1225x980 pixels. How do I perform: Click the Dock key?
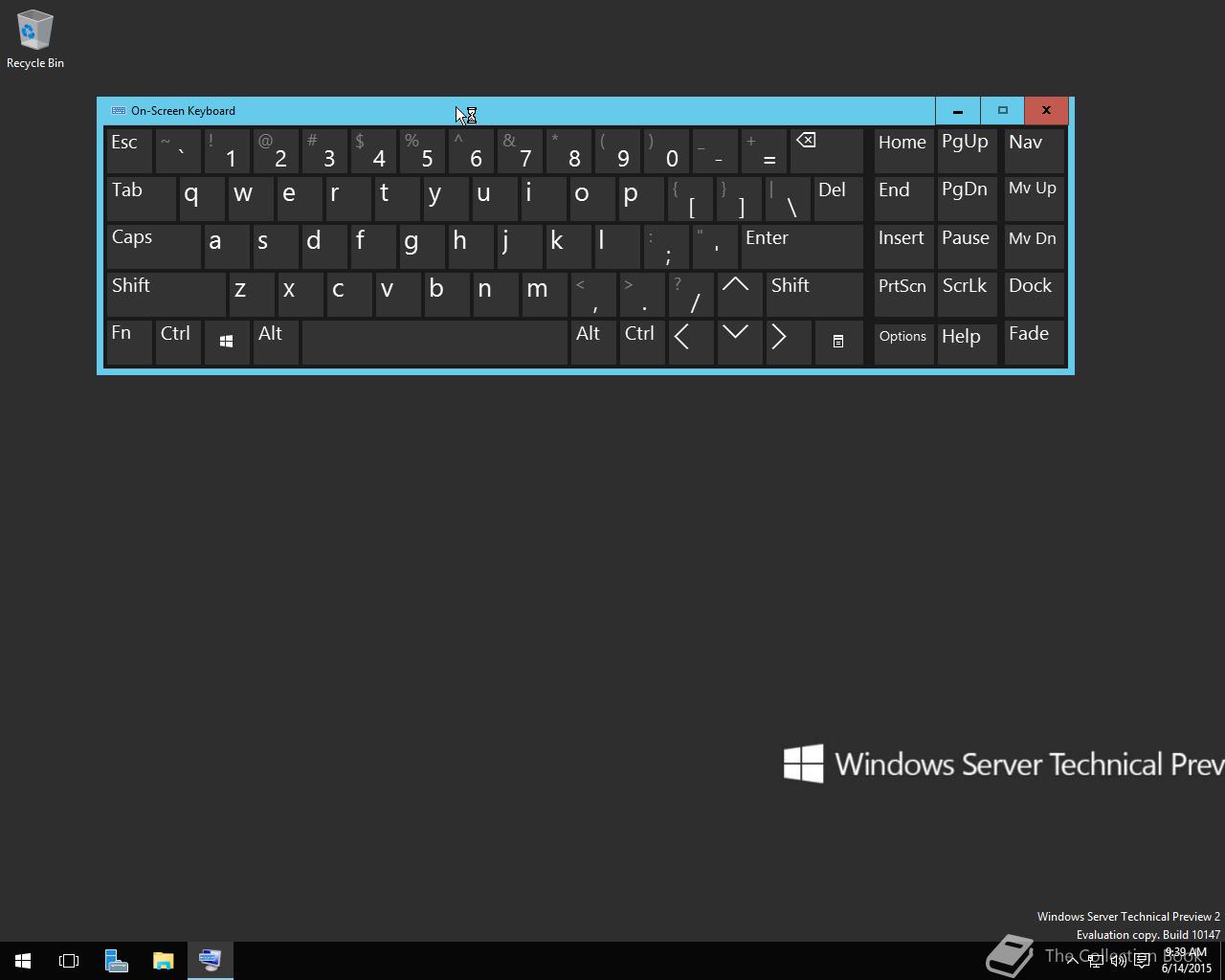tap(1034, 295)
